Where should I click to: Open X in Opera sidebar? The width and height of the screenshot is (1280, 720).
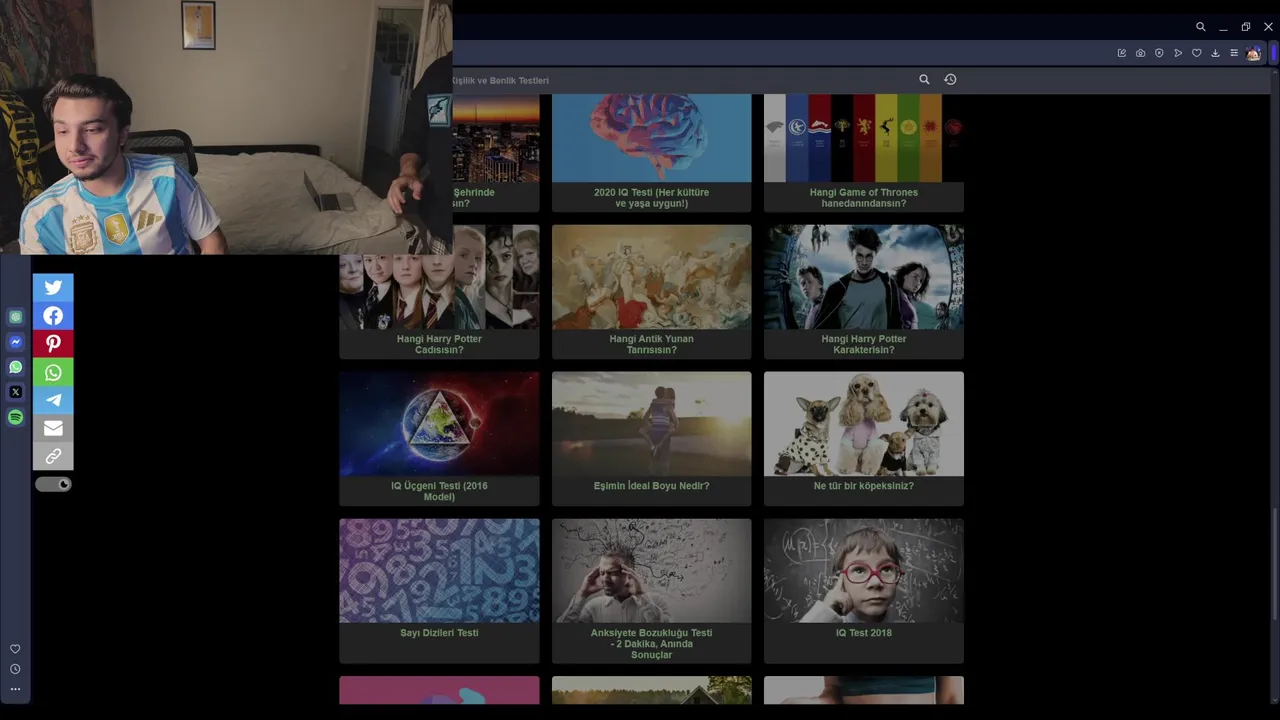[15, 392]
